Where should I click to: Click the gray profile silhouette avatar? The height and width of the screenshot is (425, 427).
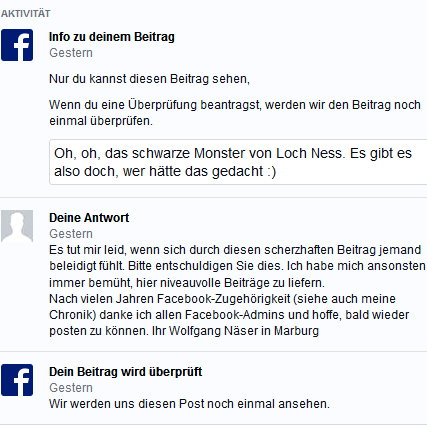coord(17,226)
